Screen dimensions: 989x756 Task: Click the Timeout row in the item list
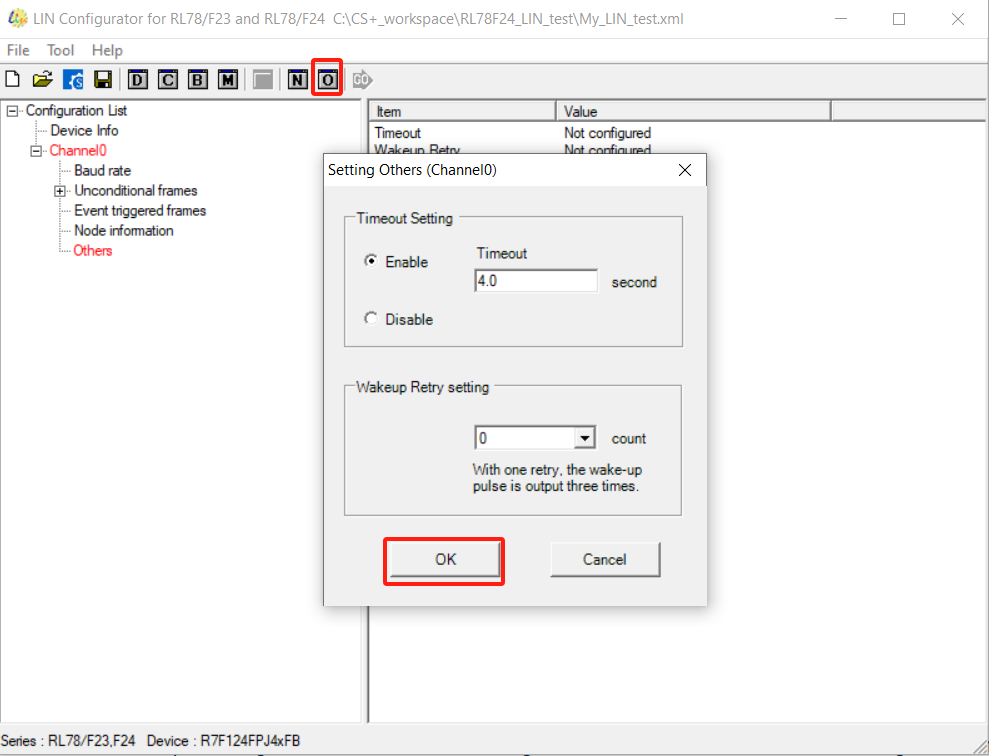[397, 133]
